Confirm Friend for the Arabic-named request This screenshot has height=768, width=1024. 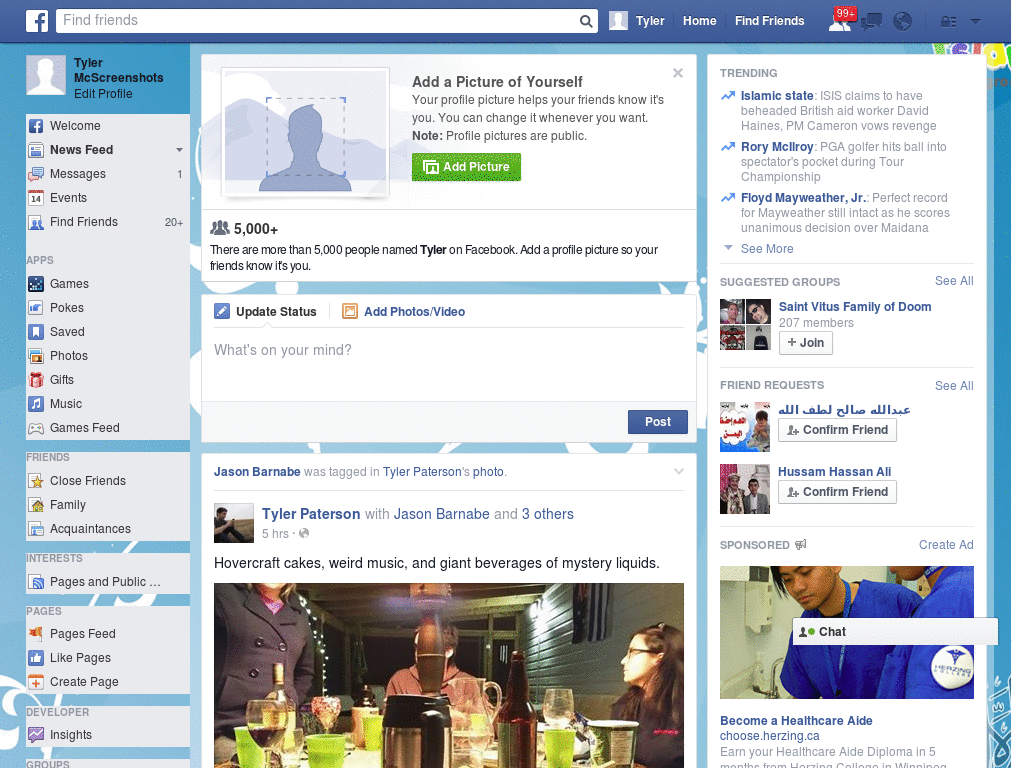pyautogui.click(x=837, y=430)
